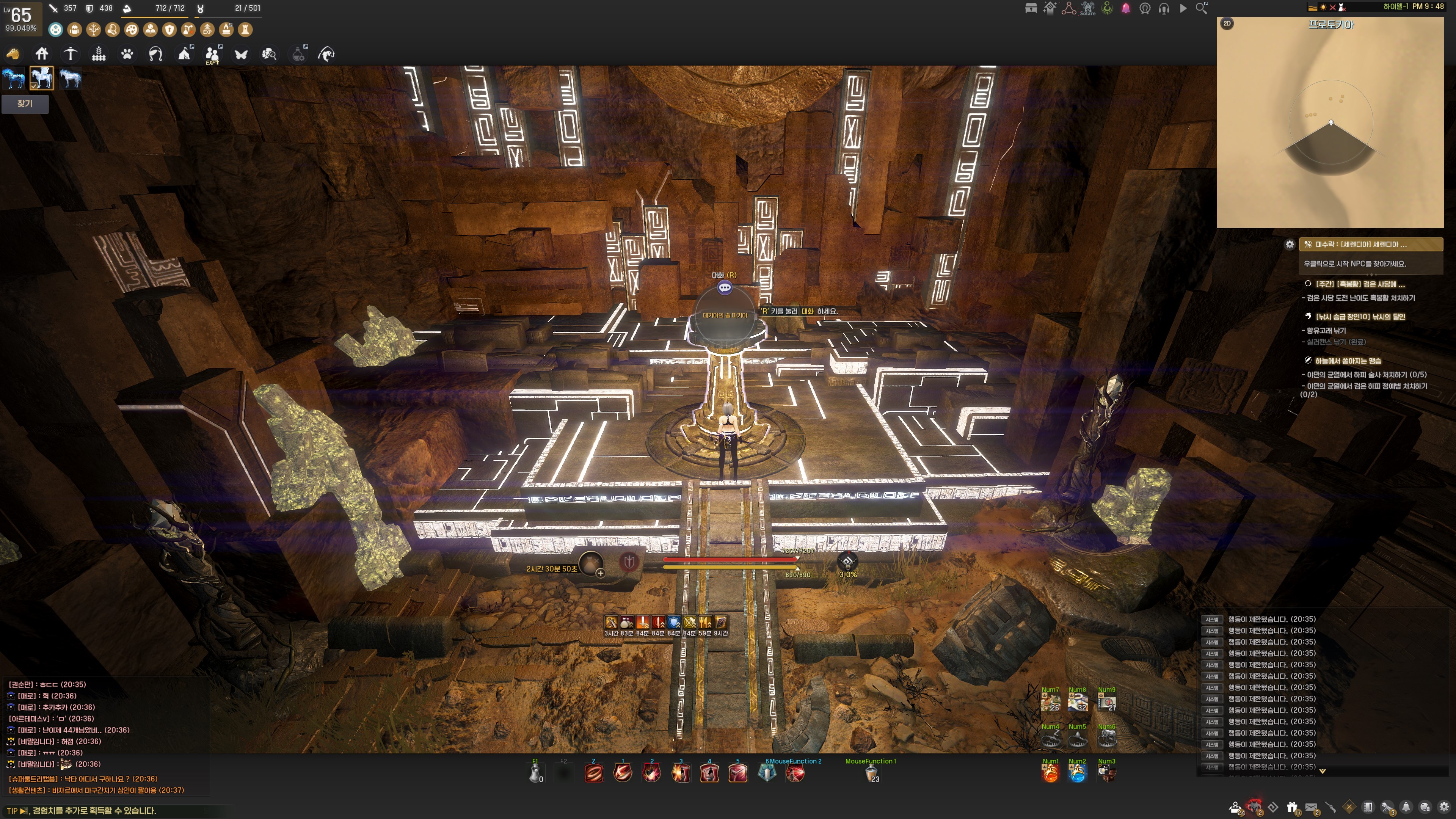Toggle the 2D minimap mode button
Viewport: 1456px width, 819px height.
coord(1227,24)
